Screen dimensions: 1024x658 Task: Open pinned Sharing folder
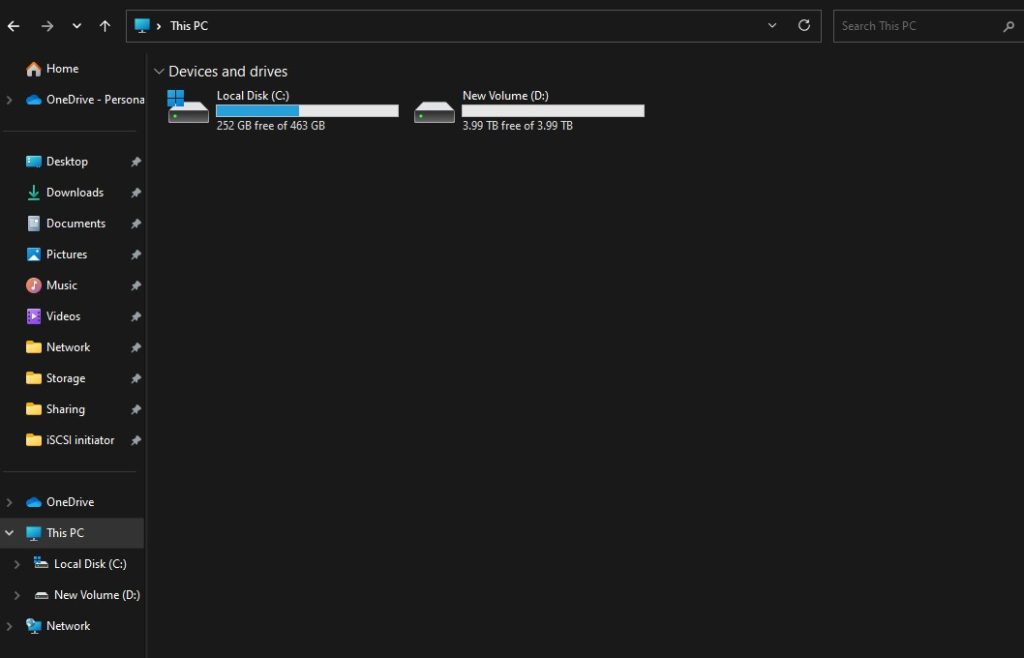[x=65, y=409]
